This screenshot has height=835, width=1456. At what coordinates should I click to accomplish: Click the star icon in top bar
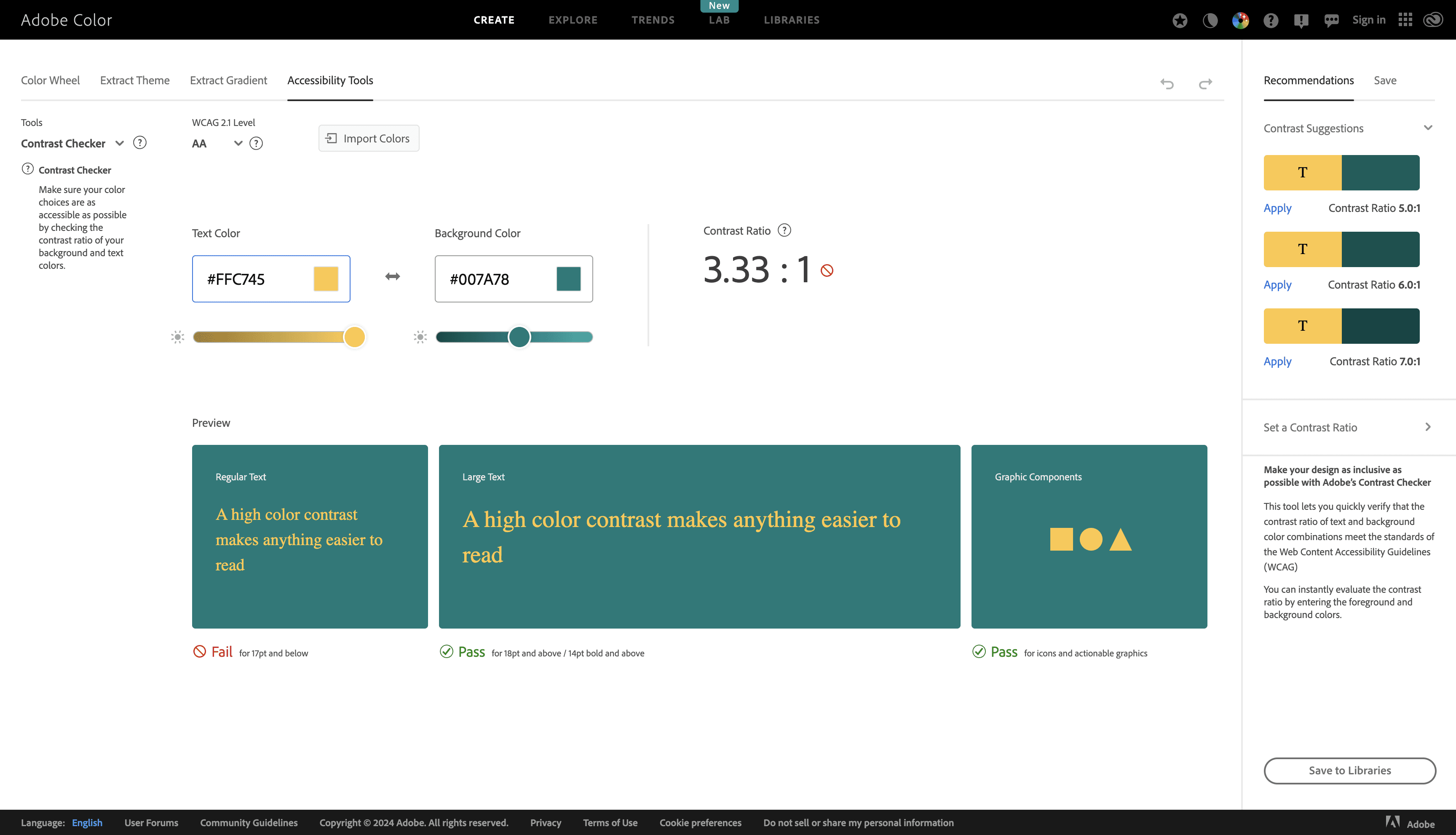point(1180,21)
